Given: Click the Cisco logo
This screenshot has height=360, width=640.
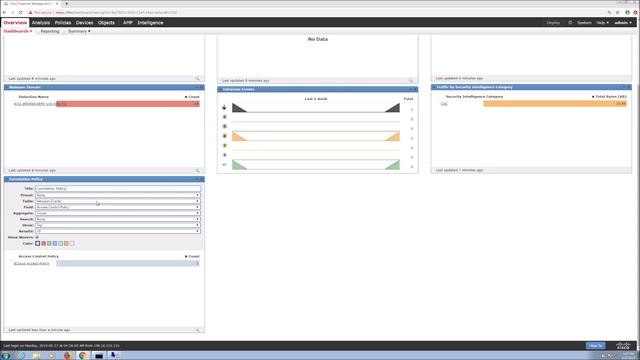Looking at the screenshot, I should point(623,346).
